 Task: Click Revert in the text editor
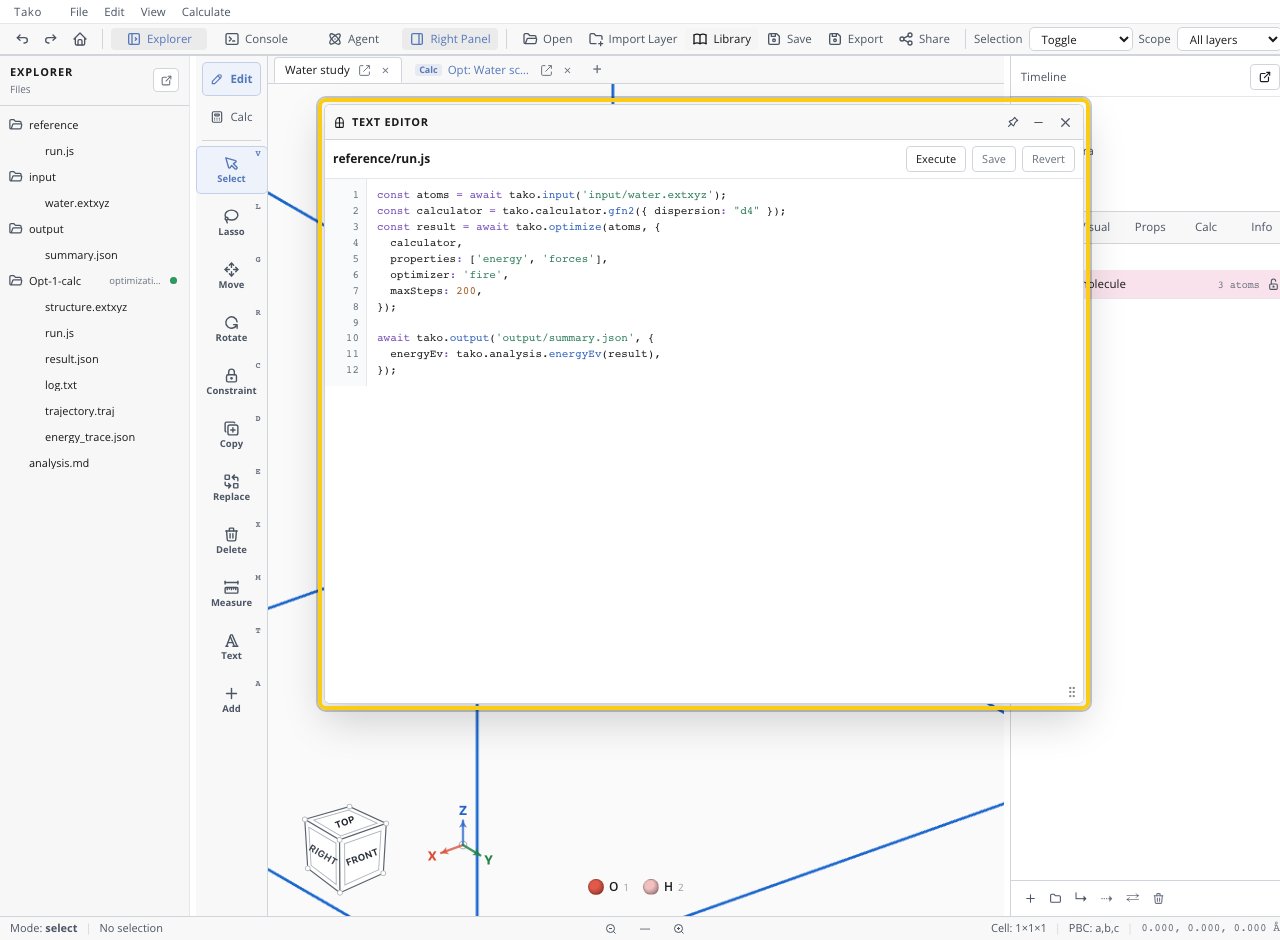click(1048, 159)
